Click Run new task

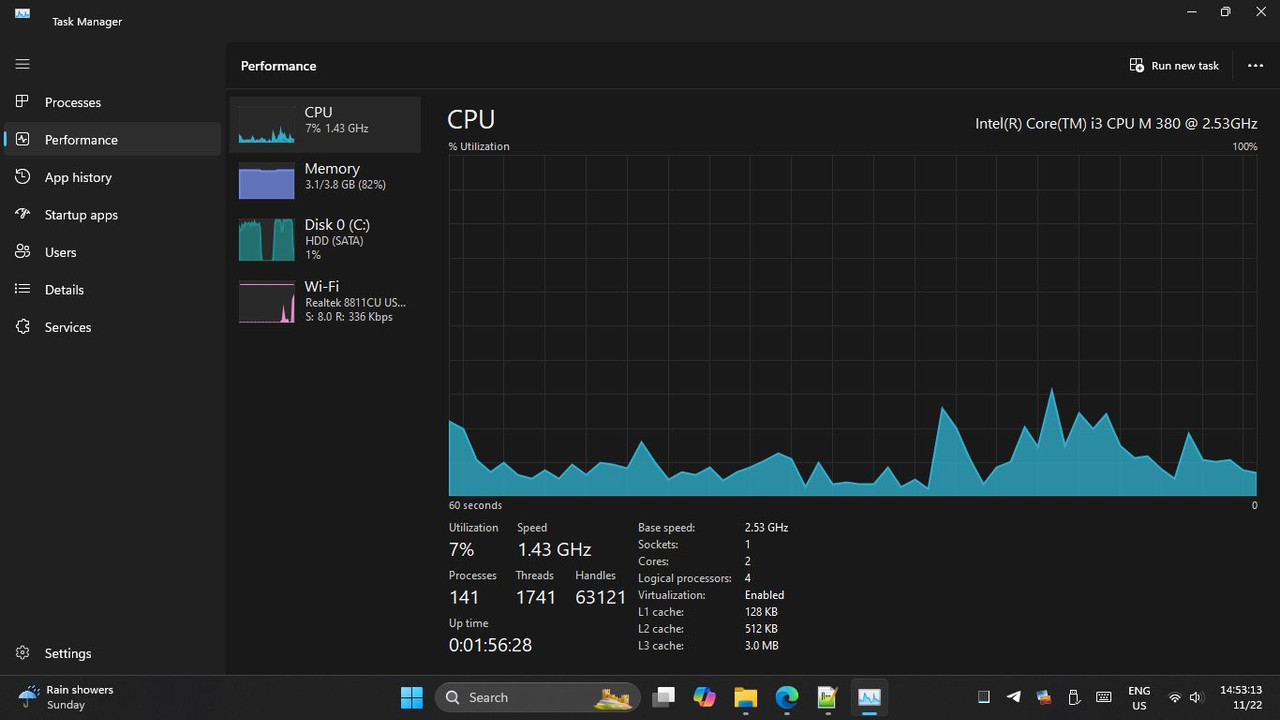[1174, 65]
